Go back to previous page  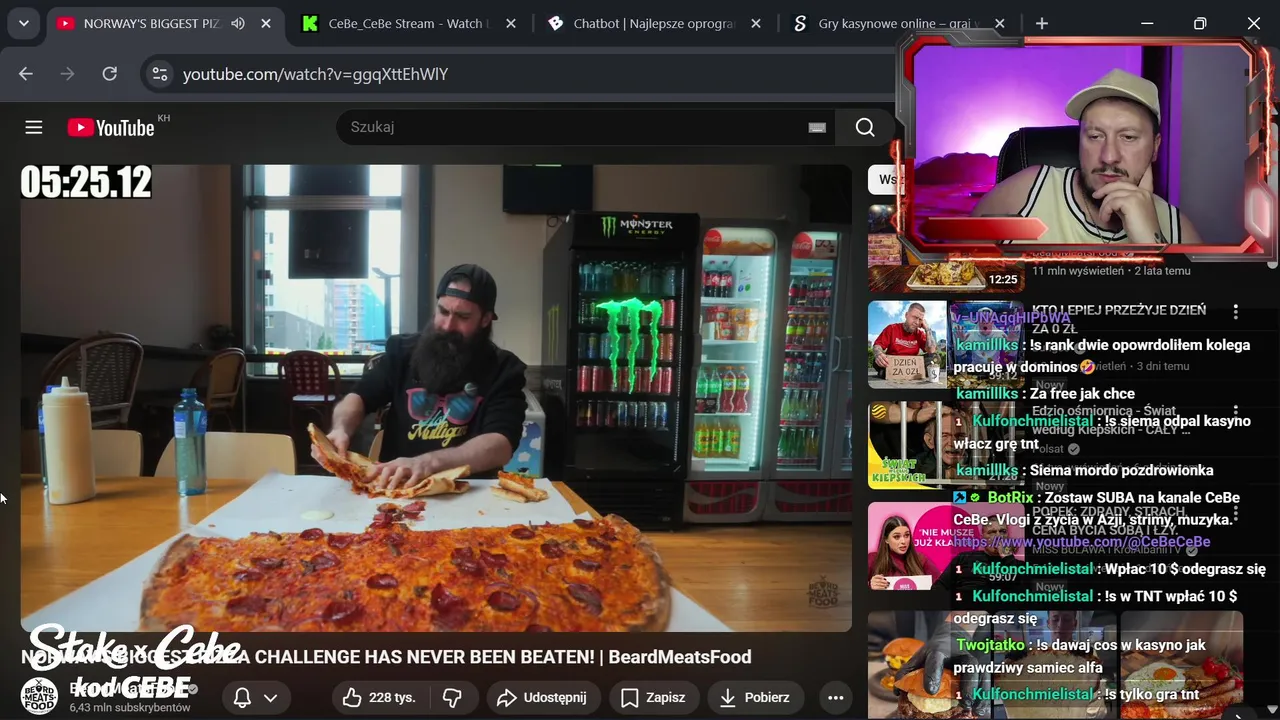tap(26, 74)
